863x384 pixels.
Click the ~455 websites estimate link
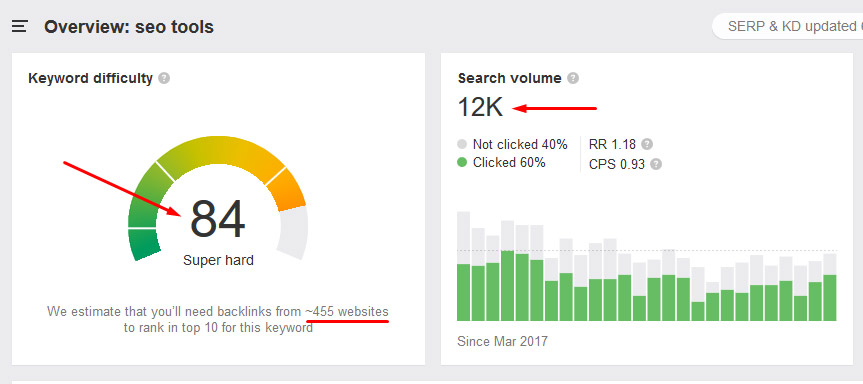(347, 311)
